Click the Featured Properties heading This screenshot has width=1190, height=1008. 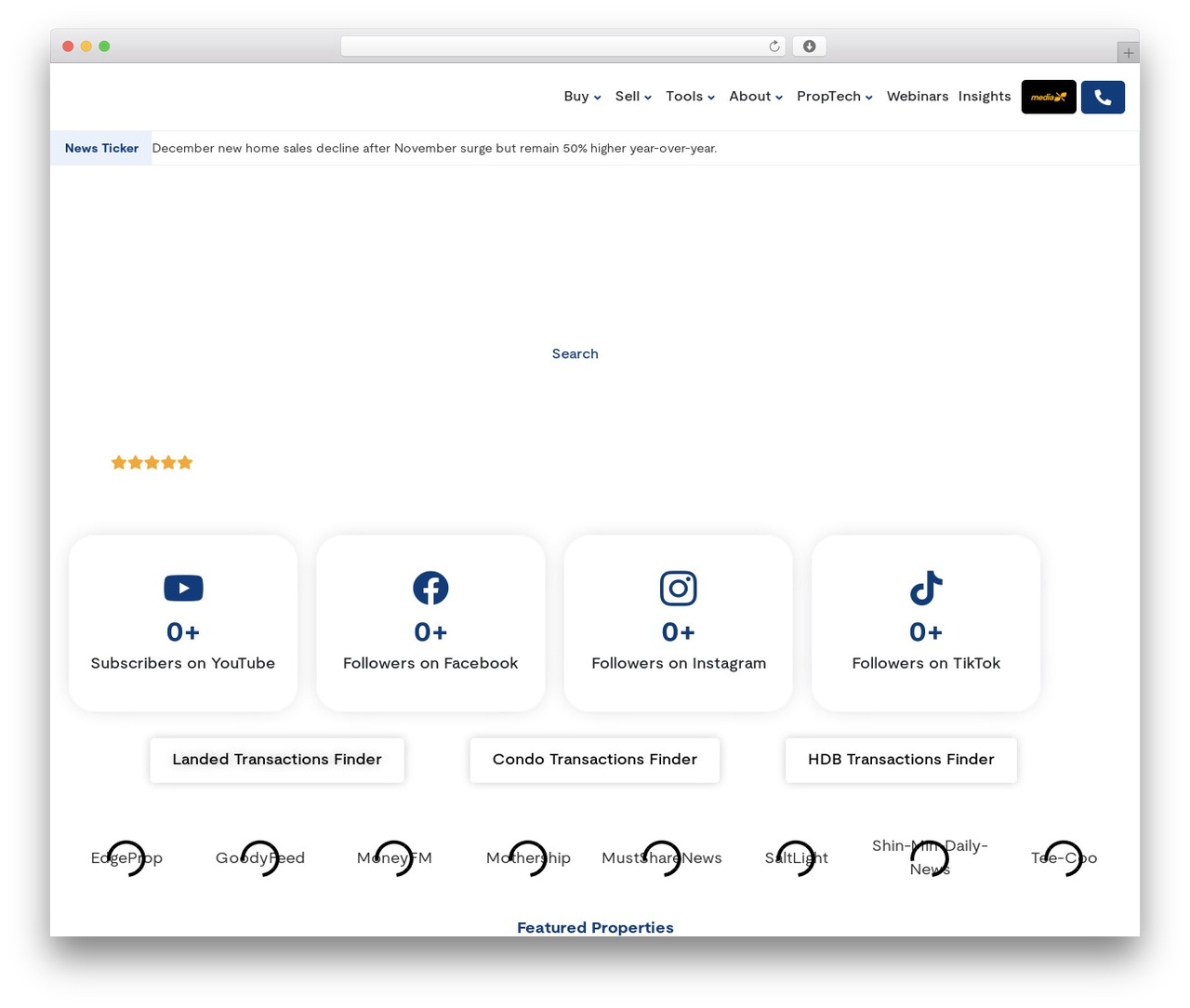pyautogui.click(x=595, y=927)
